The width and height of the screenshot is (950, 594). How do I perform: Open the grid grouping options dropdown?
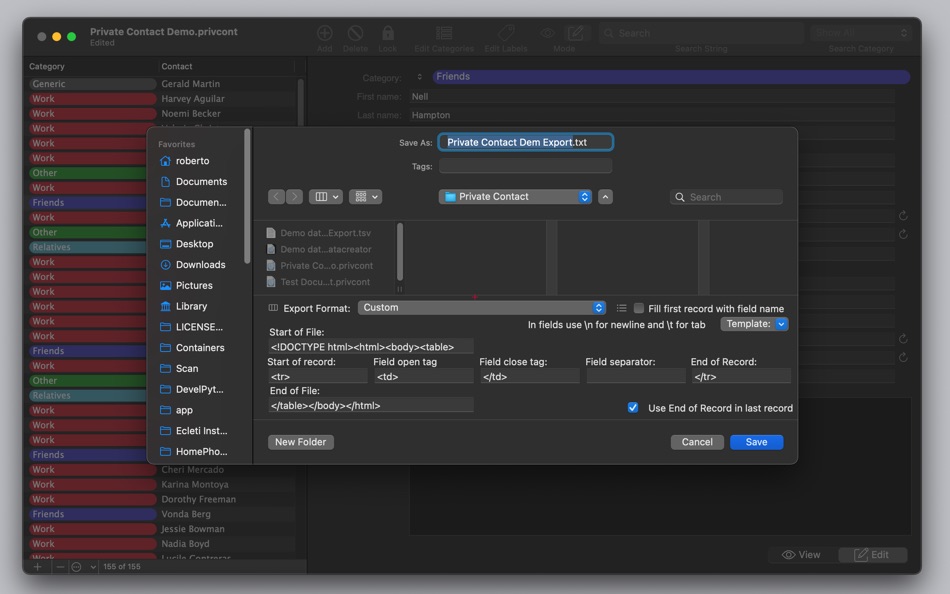pos(365,196)
